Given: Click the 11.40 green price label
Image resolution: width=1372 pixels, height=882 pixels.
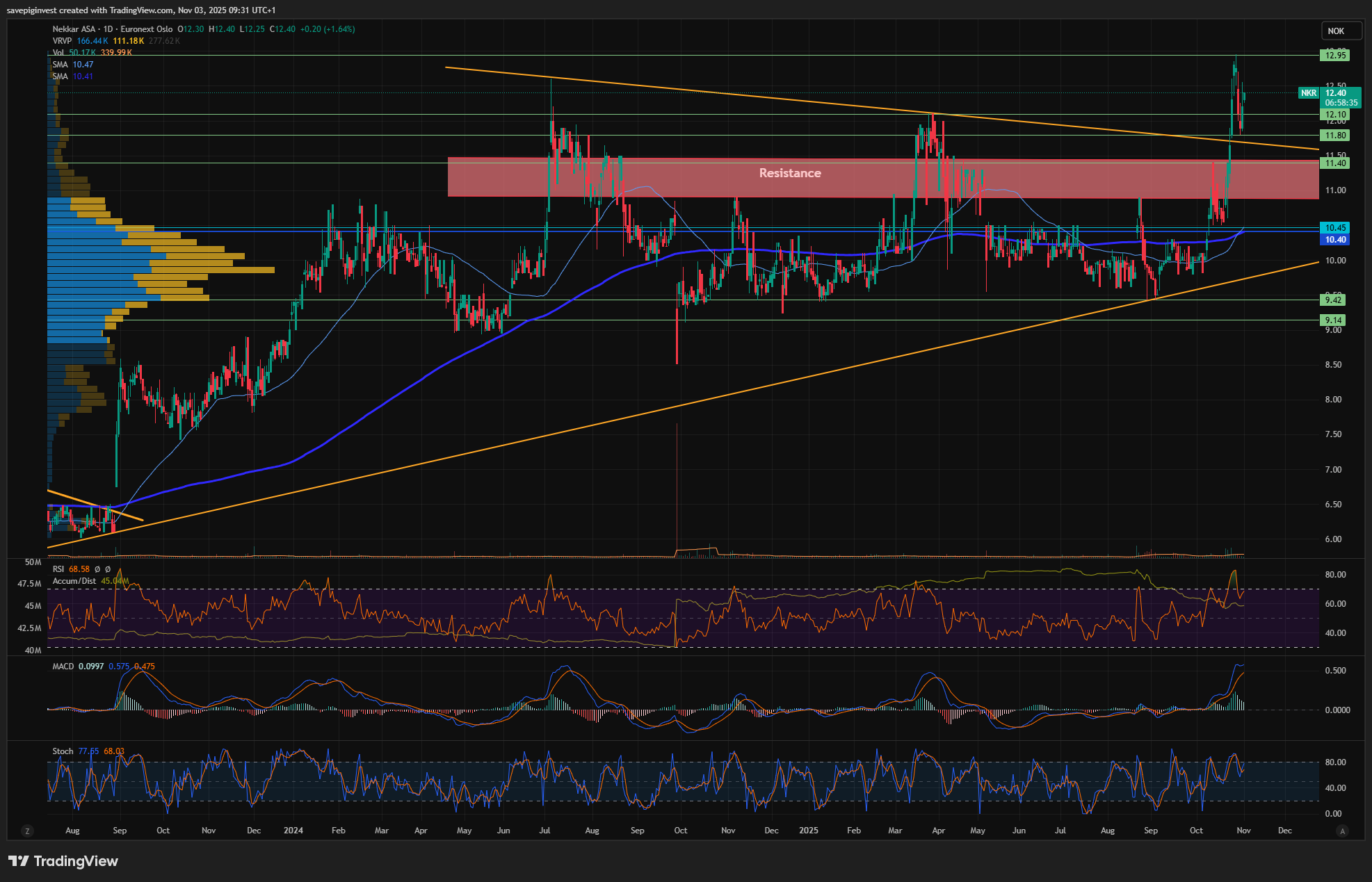Looking at the screenshot, I should [1335, 163].
